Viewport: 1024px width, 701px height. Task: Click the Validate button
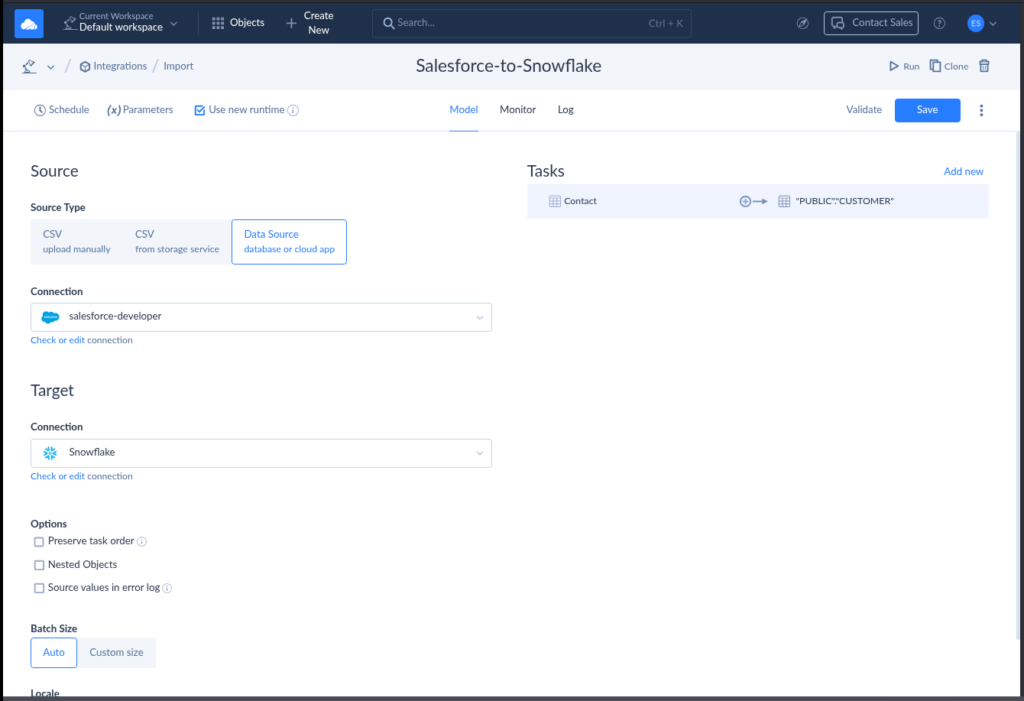864,110
